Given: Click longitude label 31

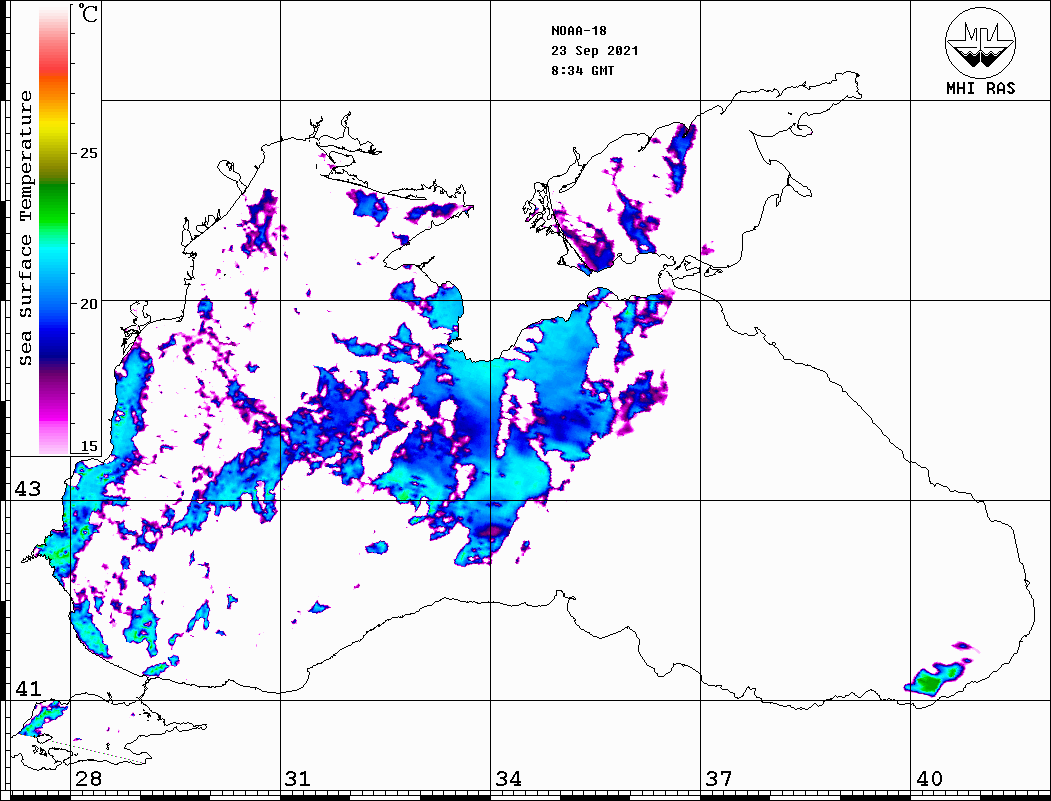Looking at the screenshot, I should pos(298,778).
